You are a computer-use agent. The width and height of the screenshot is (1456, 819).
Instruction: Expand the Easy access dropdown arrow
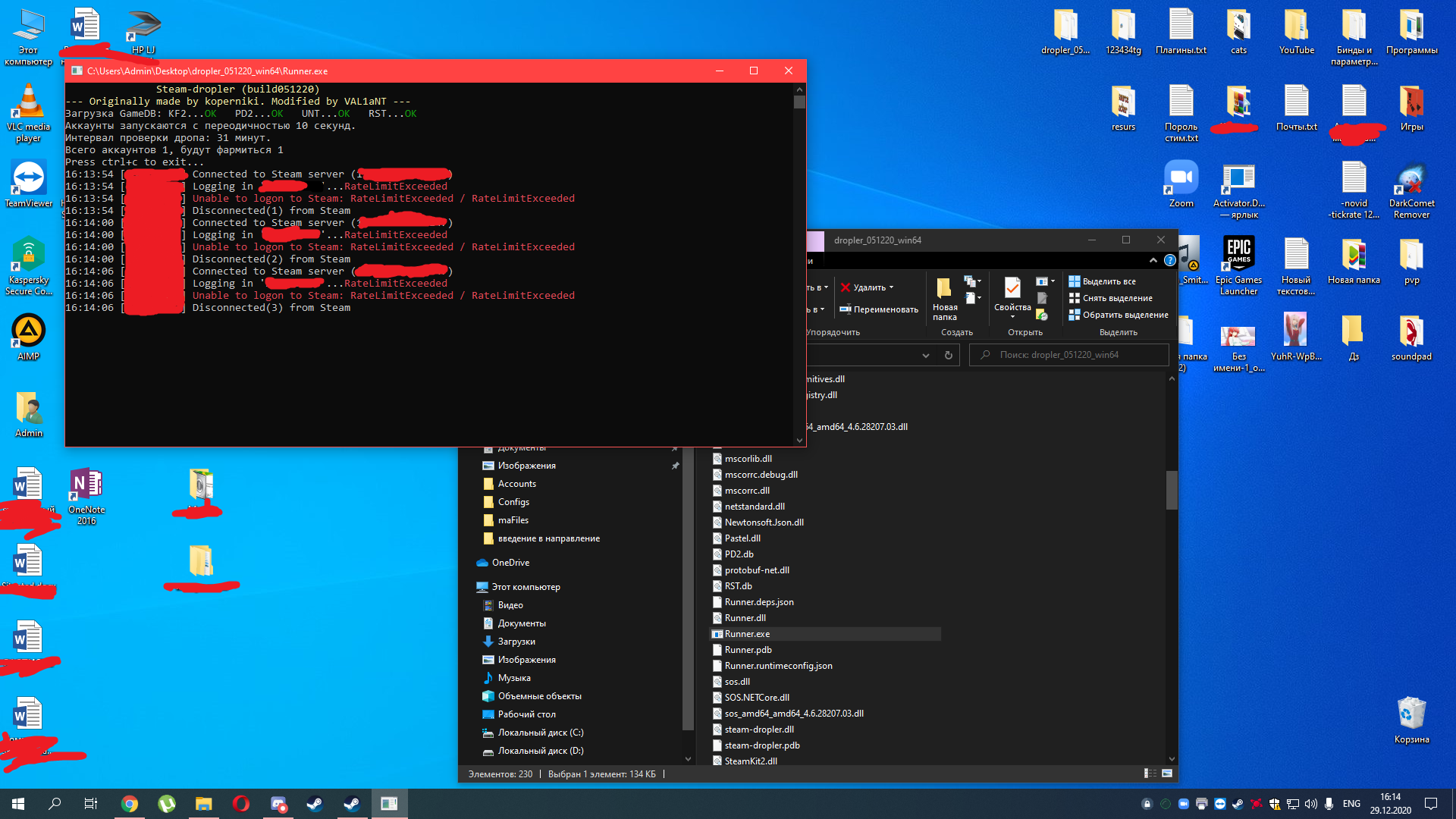(979, 298)
